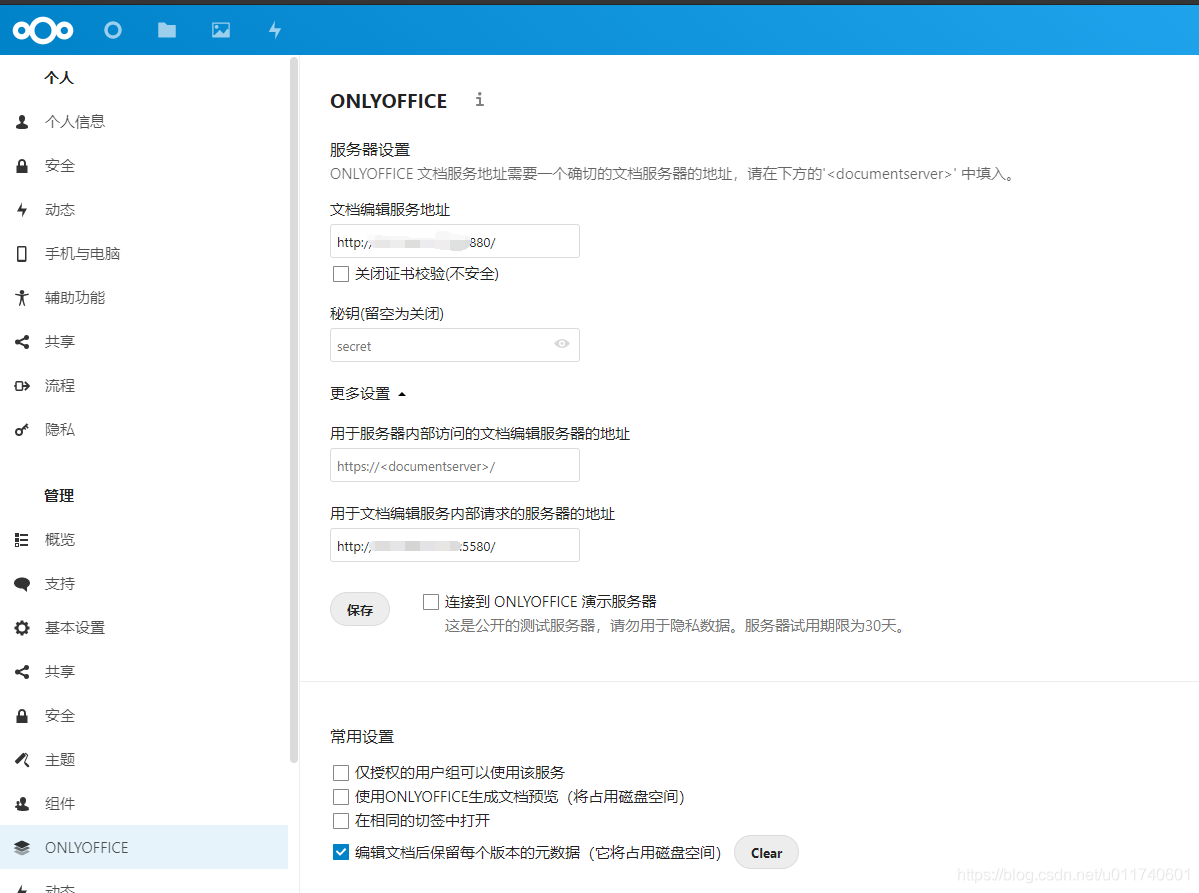Check 在相同的切签中打开 option
1199x893 pixels.
tap(341, 820)
